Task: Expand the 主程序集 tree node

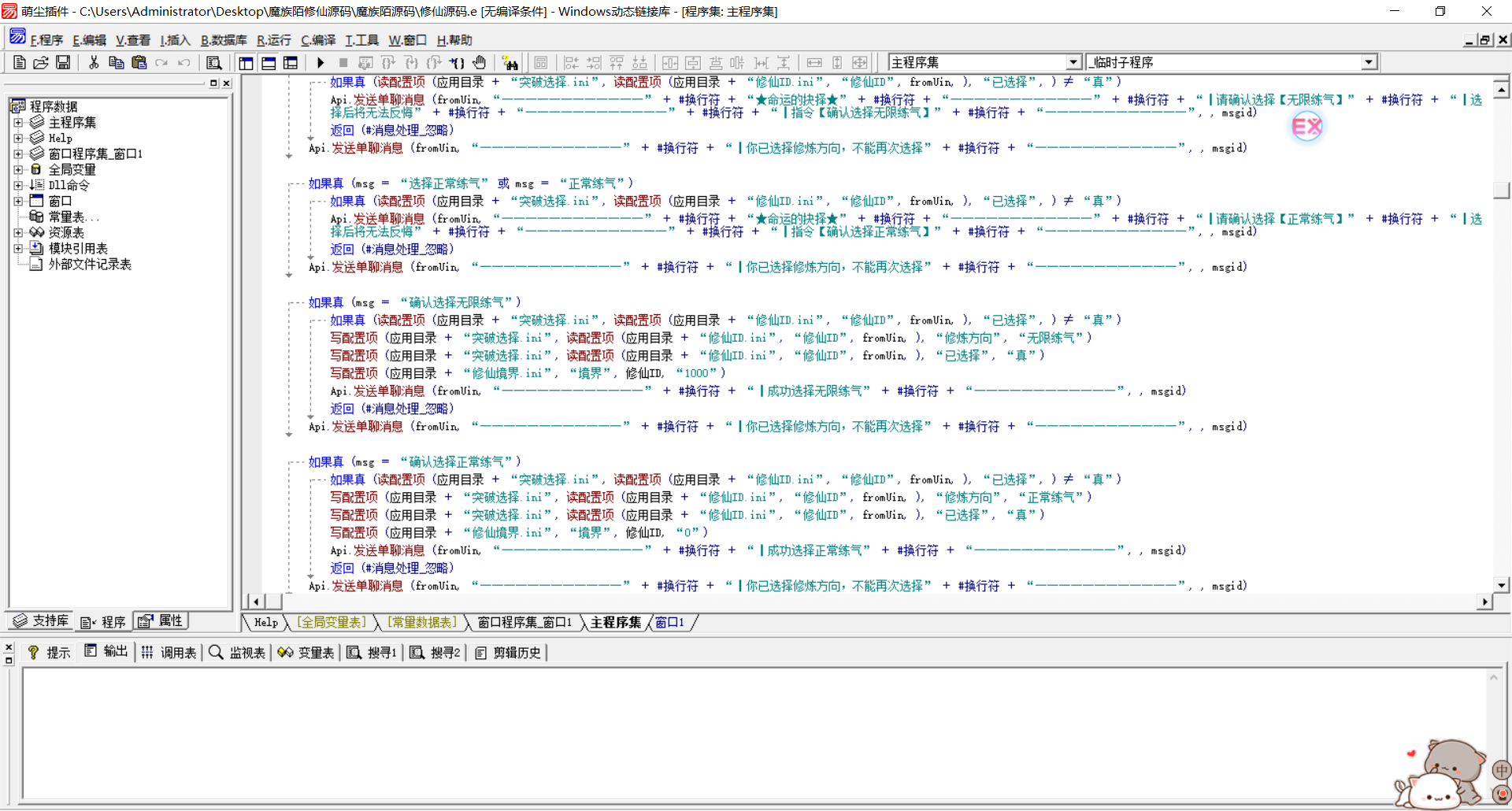Action: (x=18, y=123)
